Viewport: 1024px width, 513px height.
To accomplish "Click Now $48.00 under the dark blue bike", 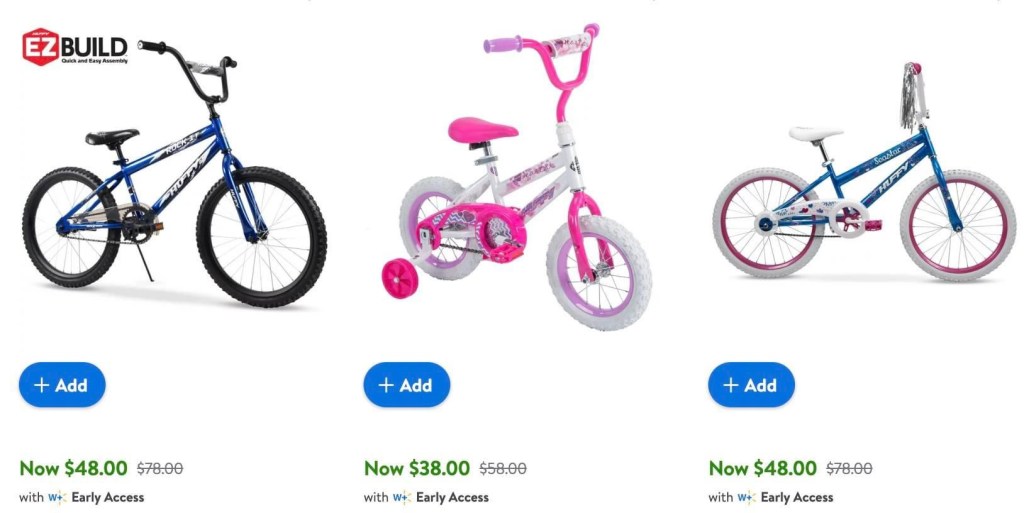I will pos(73,468).
